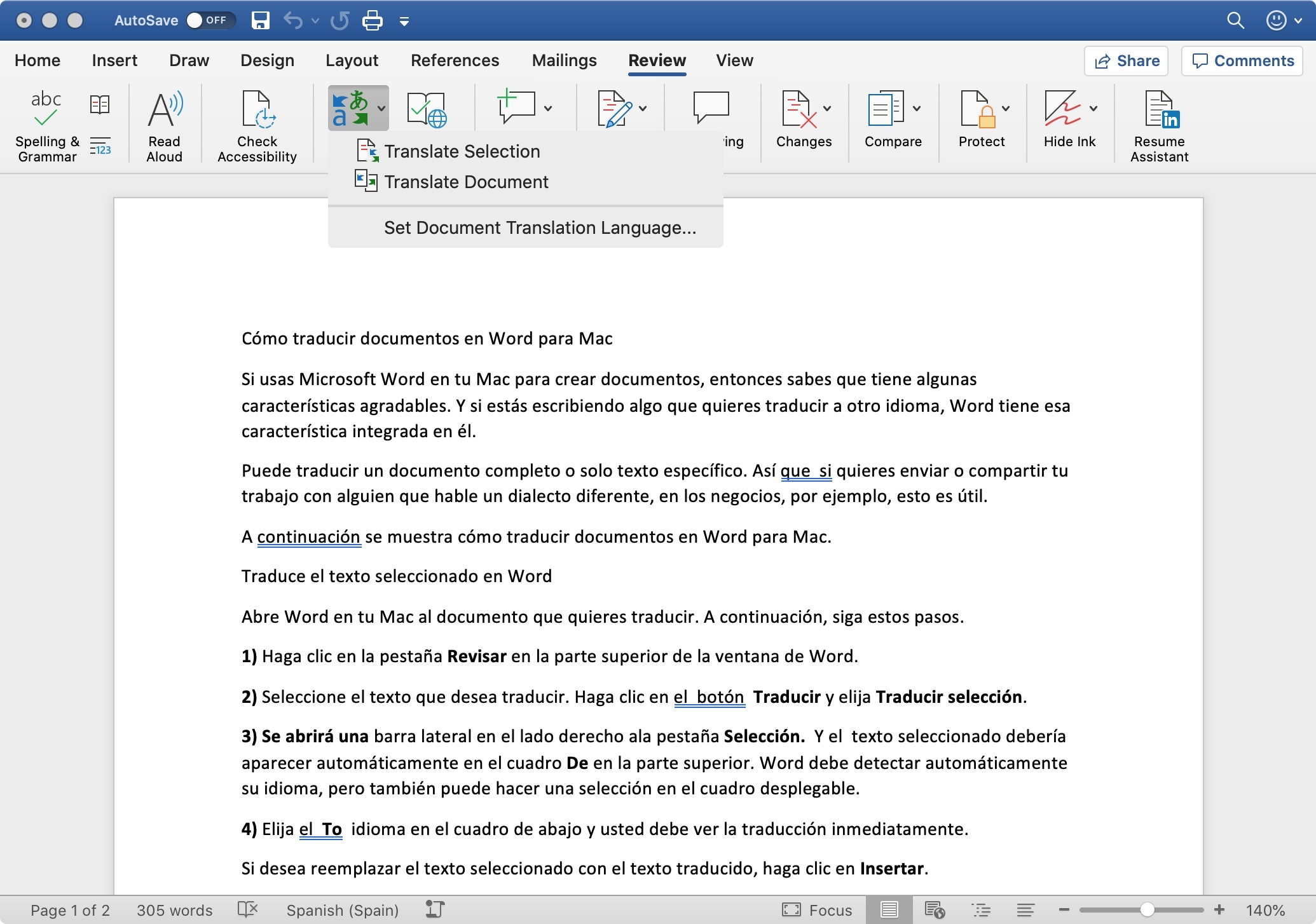Collapse the Translate dropdown arrow

(x=381, y=109)
